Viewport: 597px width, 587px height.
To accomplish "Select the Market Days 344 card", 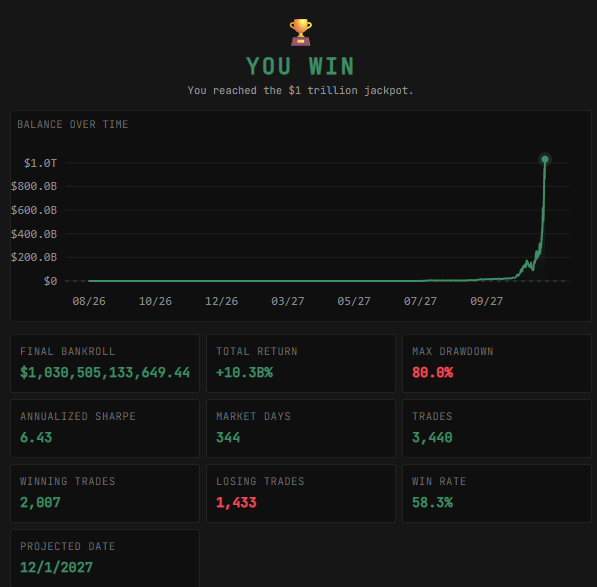I will pos(301,428).
